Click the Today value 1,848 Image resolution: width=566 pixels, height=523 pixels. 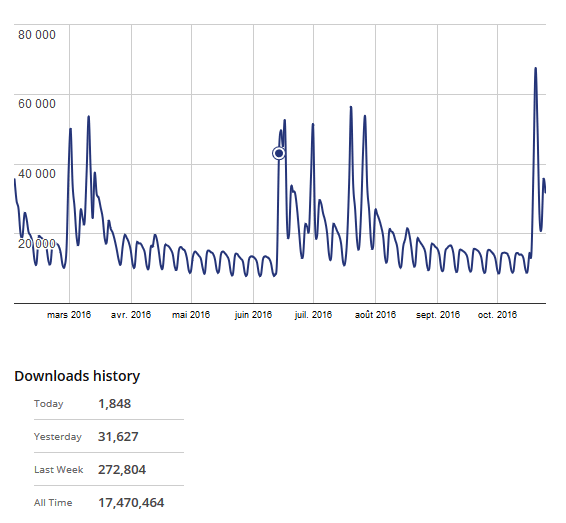coord(114,404)
